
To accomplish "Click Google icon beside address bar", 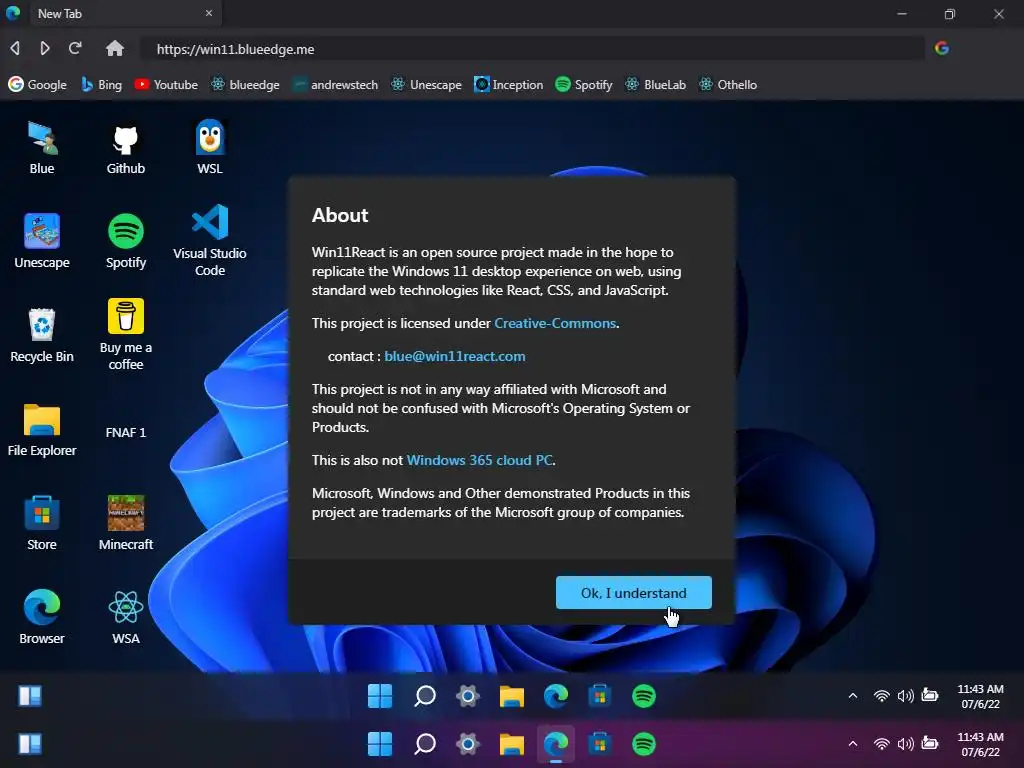I will tap(942, 48).
